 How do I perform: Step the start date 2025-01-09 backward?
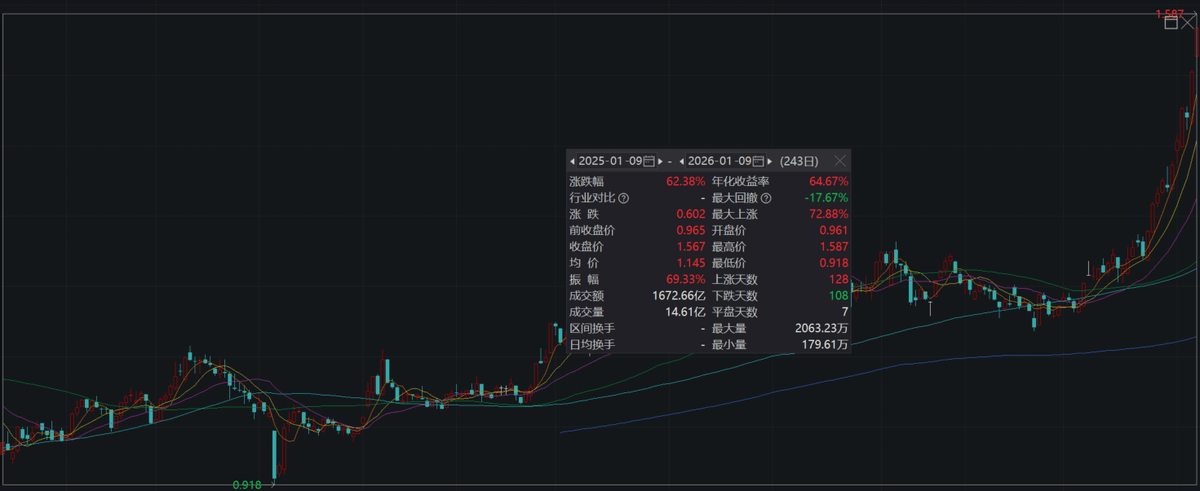pos(572,161)
